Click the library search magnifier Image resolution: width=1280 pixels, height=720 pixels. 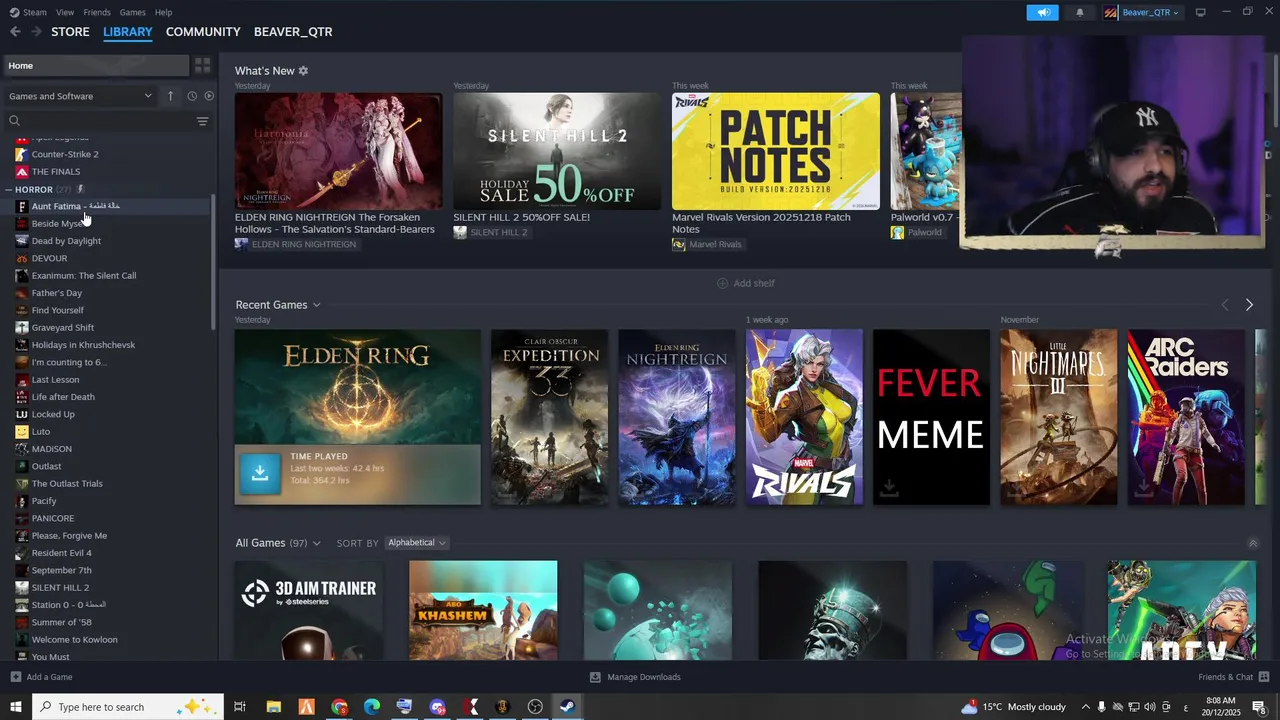click(14, 121)
